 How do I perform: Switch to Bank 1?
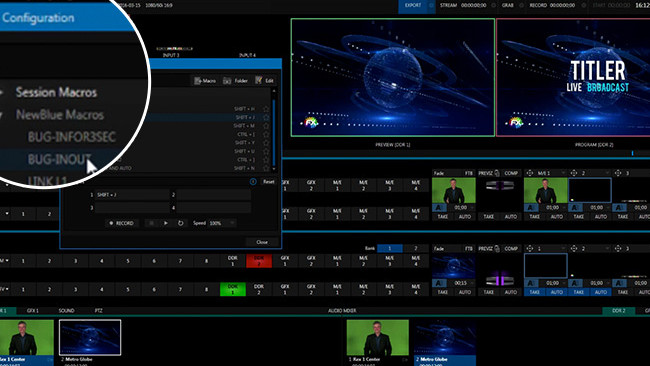(x=390, y=248)
